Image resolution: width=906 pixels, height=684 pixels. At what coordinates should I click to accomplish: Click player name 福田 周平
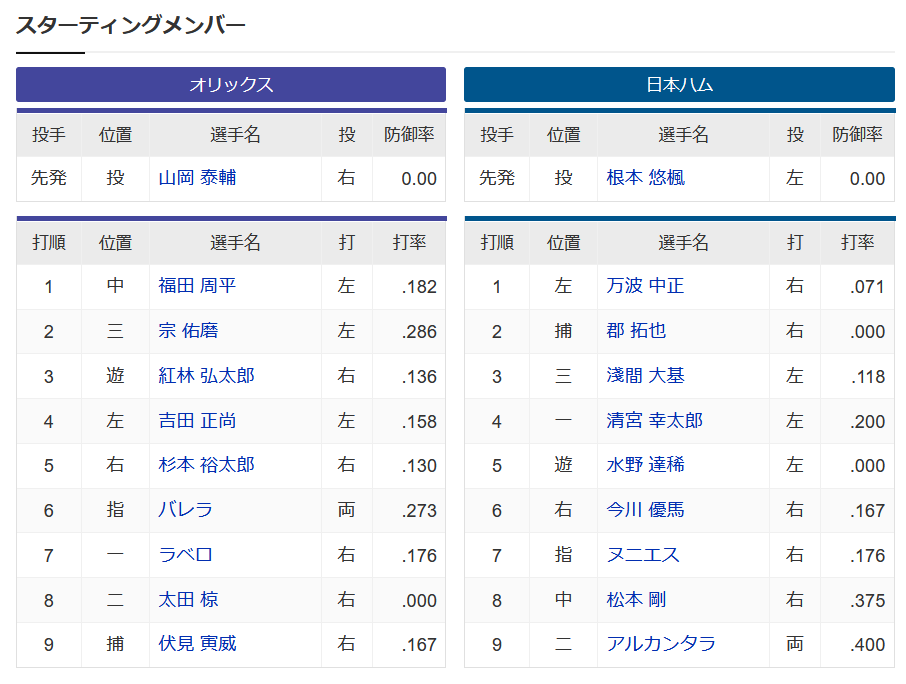pos(197,286)
